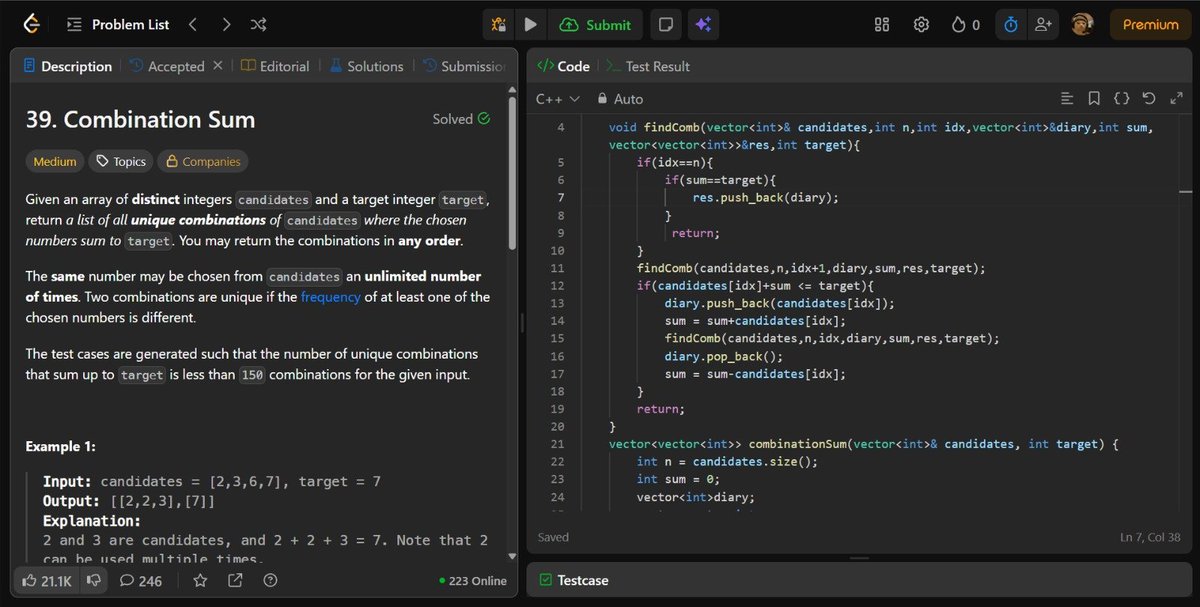Click the Example 1 heading
Image resolution: width=1200 pixels, height=607 pixels.
pos(61,446)
